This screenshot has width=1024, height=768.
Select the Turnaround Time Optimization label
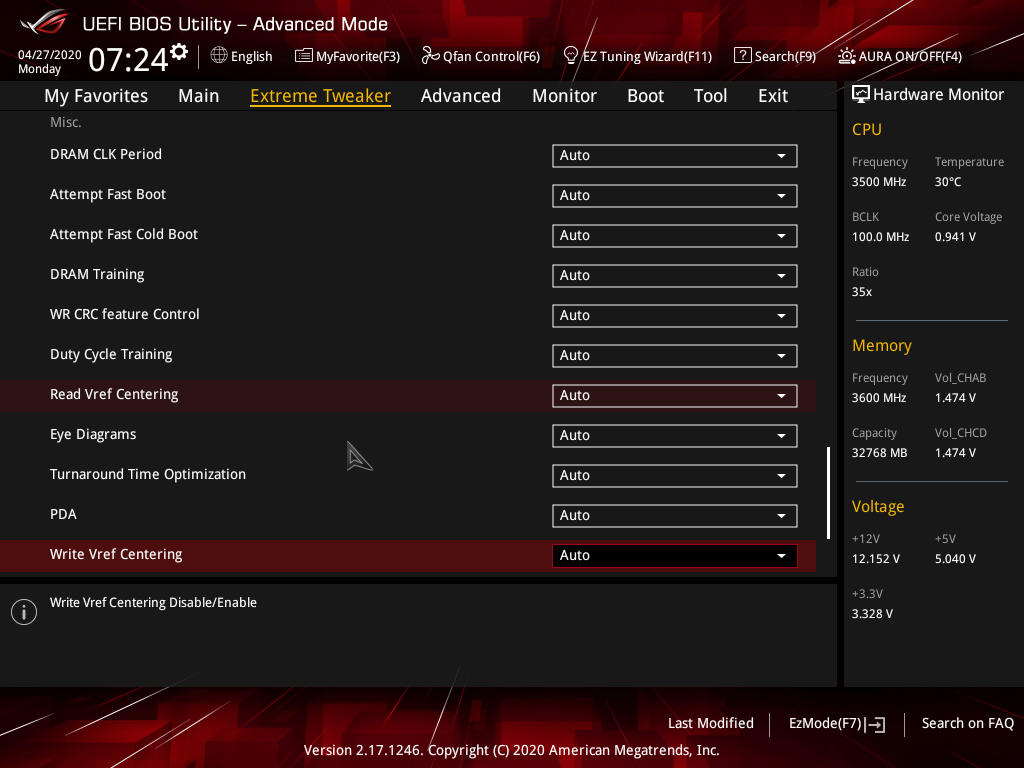[148, 474]
